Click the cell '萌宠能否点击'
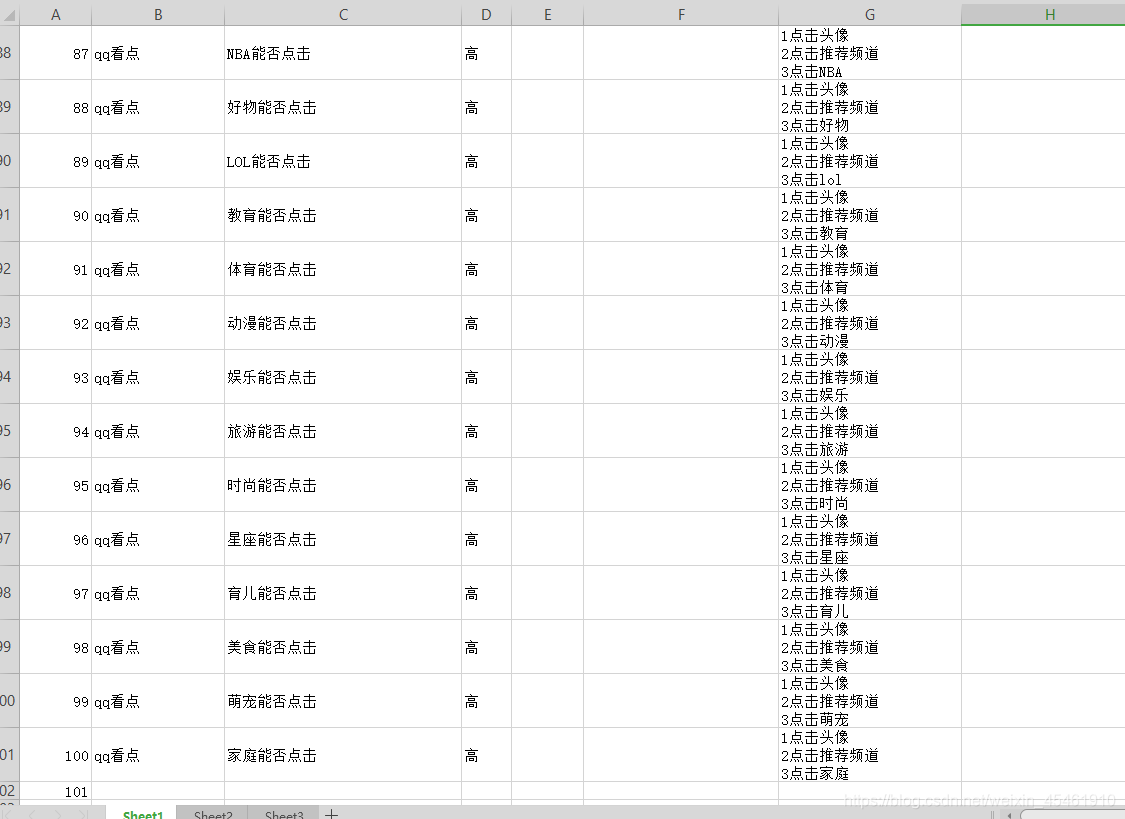Screen dimensions: 1125x819 pos(343,701)
